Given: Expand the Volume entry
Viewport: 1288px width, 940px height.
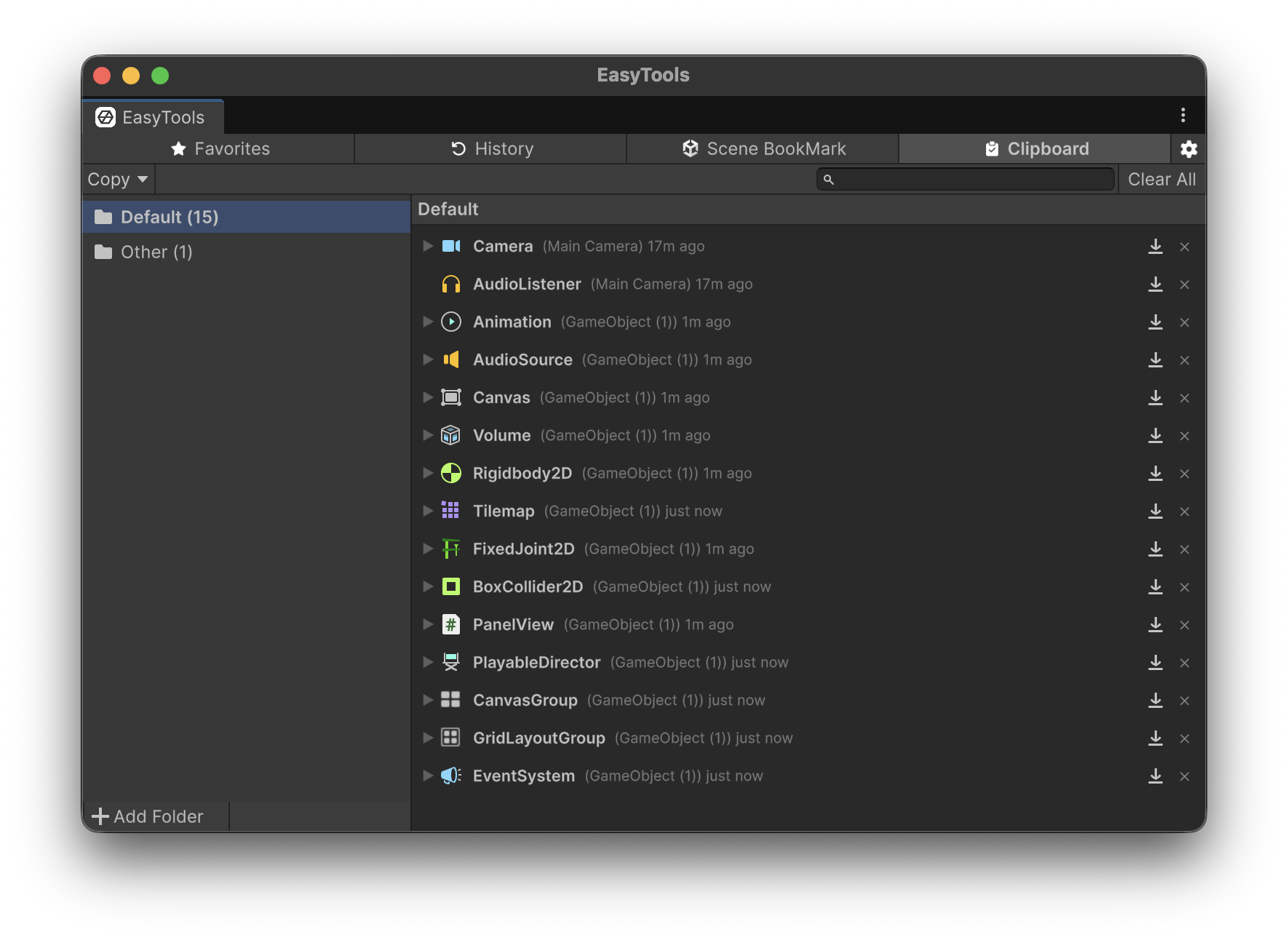Looking at the screenshot, I should pos(428,435).
